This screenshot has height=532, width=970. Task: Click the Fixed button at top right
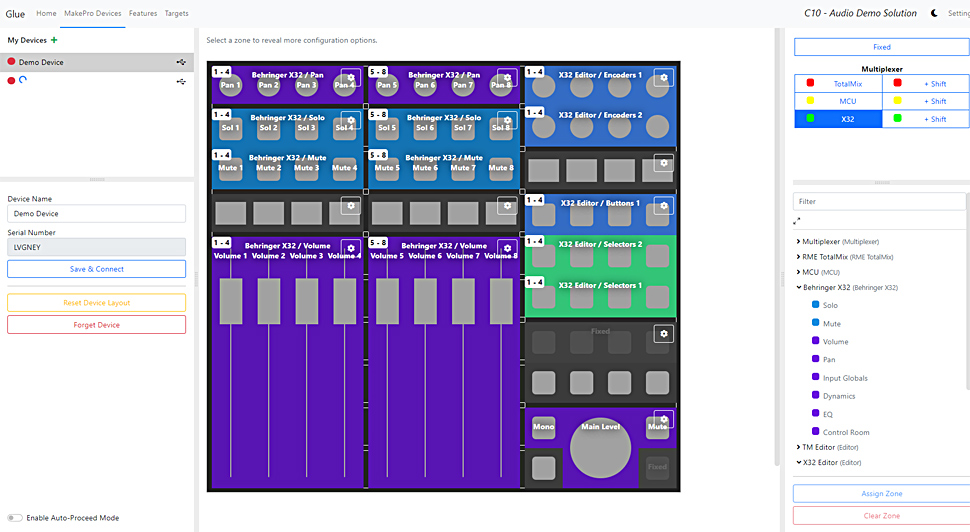tap(882, 47)
